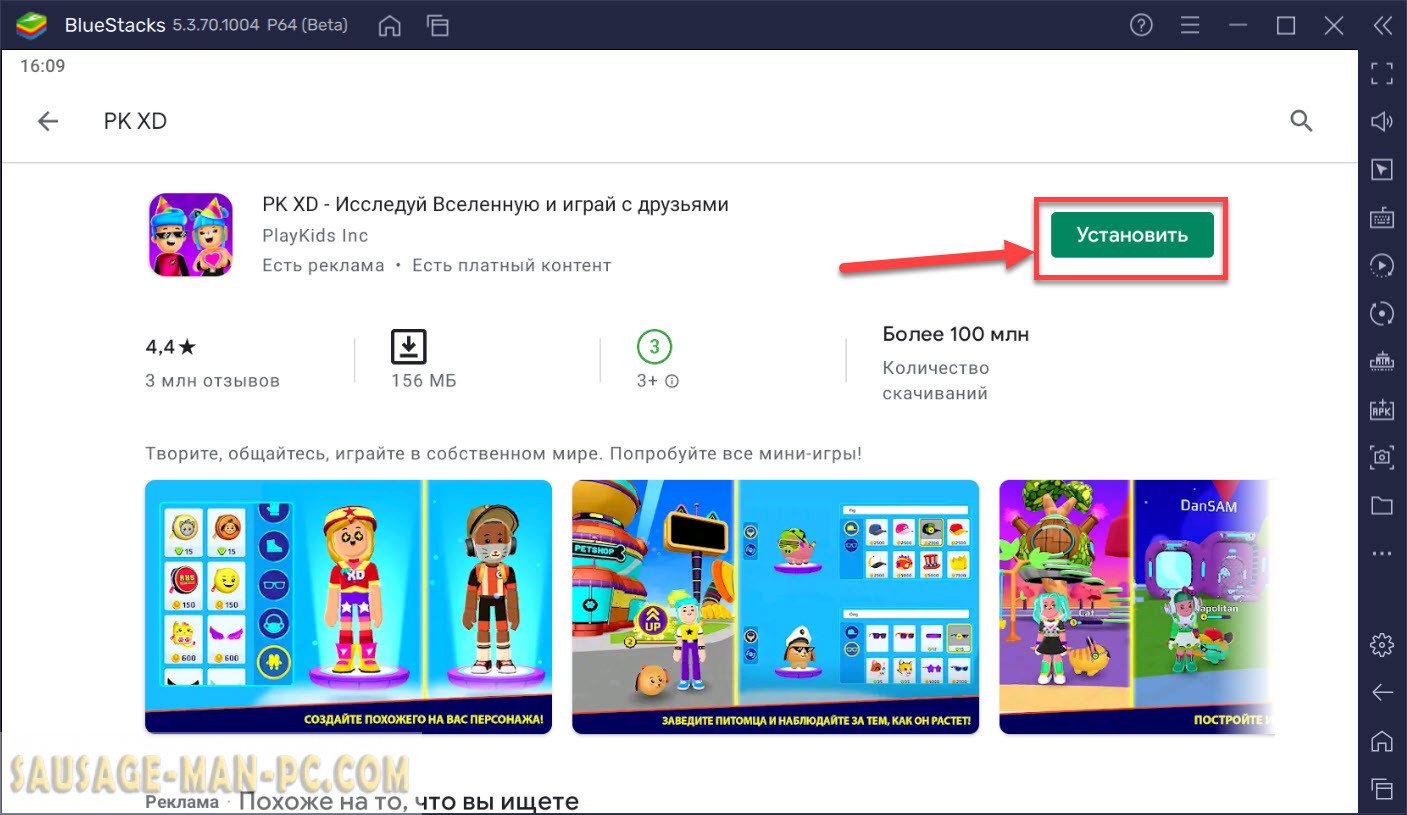Open BlueStacks settings gear icon
This screenshot has width=1407, height=815.
pos(1382,644)
